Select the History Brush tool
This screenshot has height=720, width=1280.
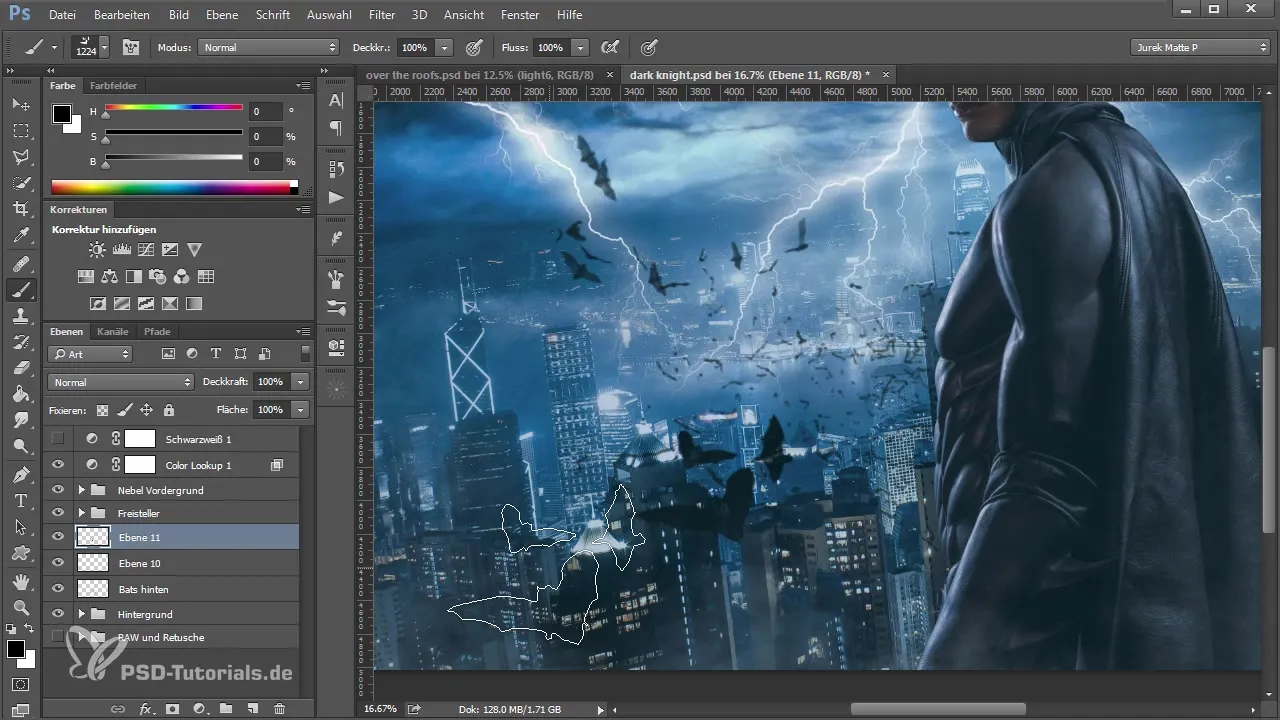point(21,342)
